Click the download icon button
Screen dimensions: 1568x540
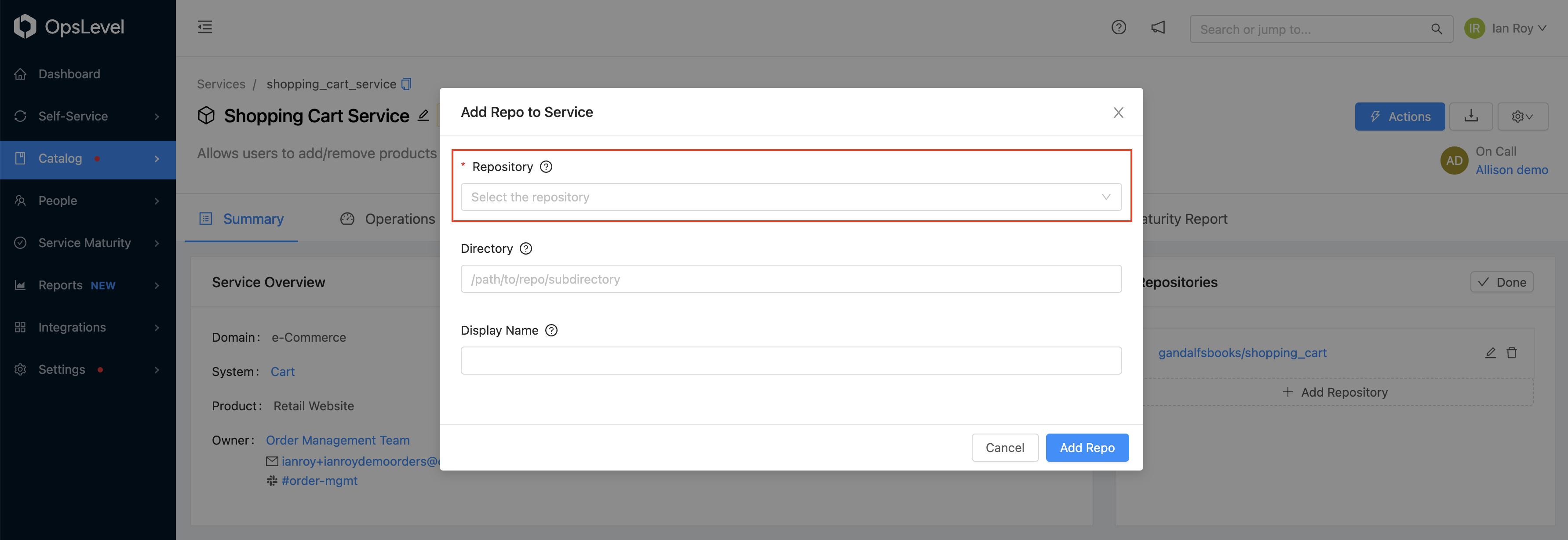1471,116
